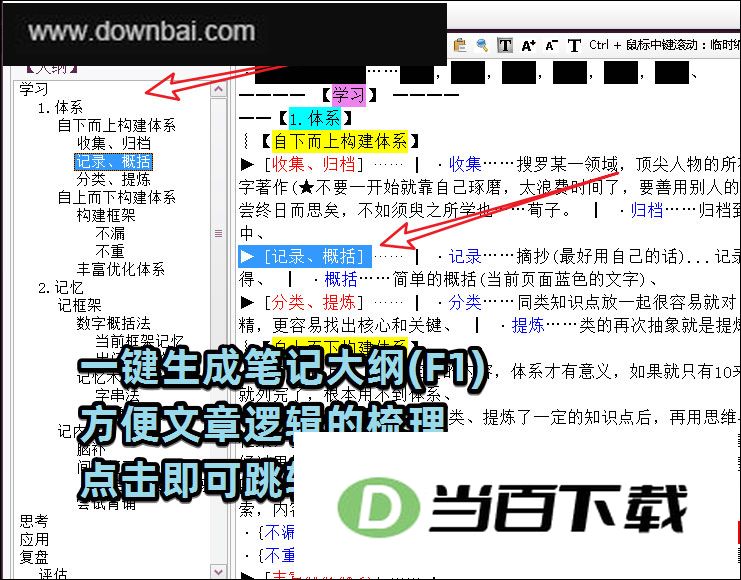Screen dimensions: 741x580
Task: Select 构建框架 outline node
Action: click(106, 215)
